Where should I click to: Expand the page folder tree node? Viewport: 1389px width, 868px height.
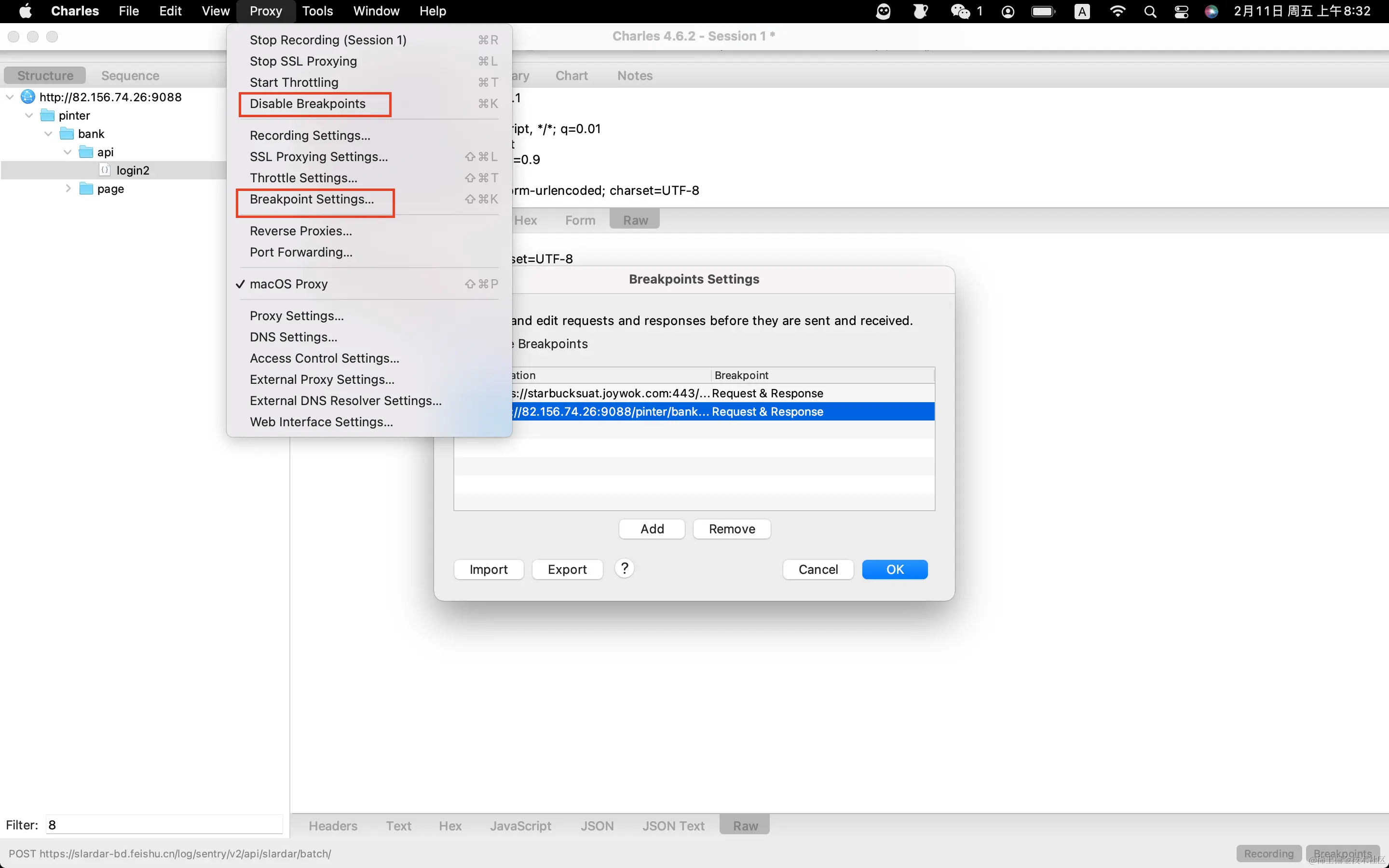[x=68, y=188]
